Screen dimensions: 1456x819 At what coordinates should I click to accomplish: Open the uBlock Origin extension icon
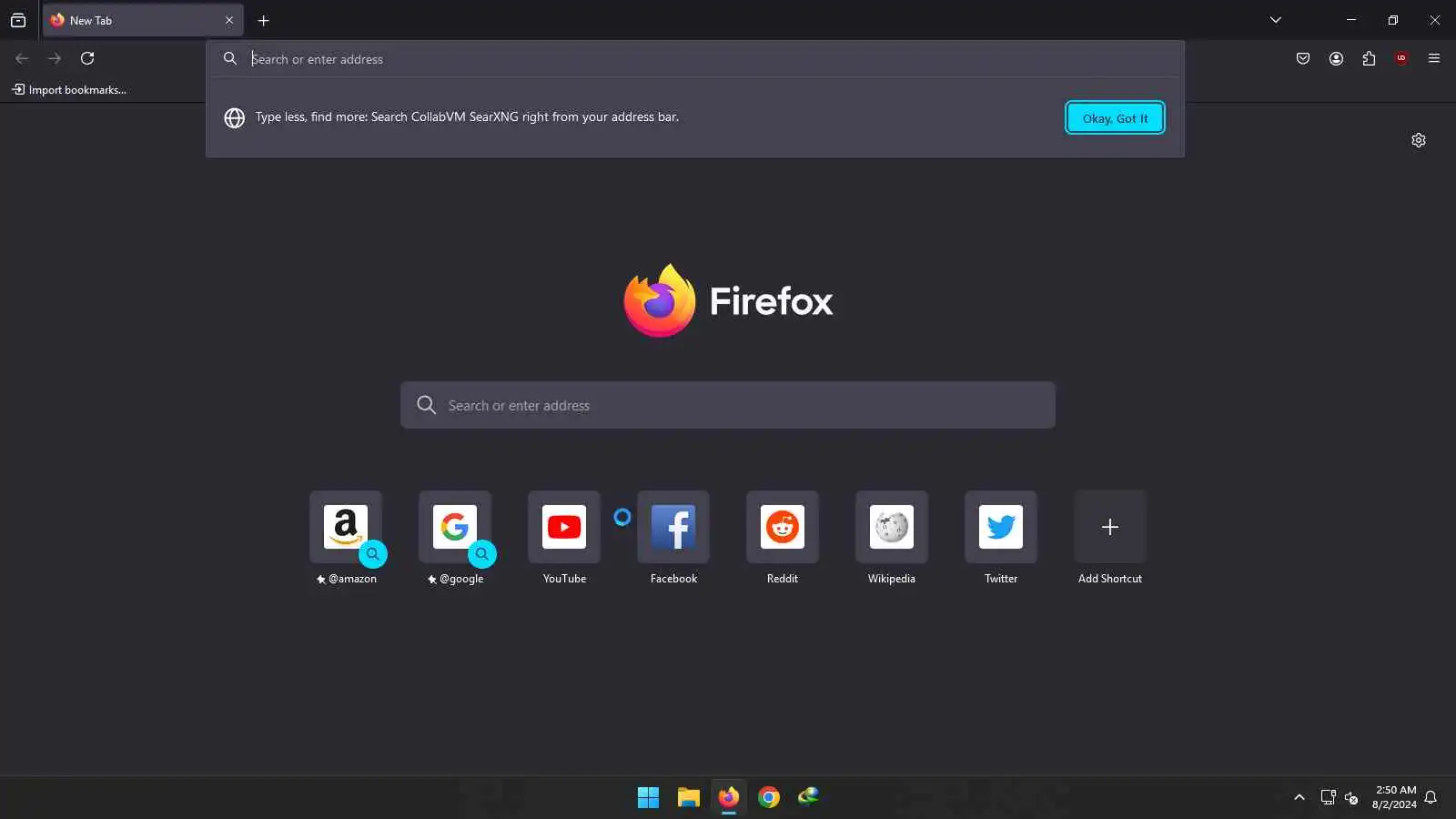pos(1401,58)
